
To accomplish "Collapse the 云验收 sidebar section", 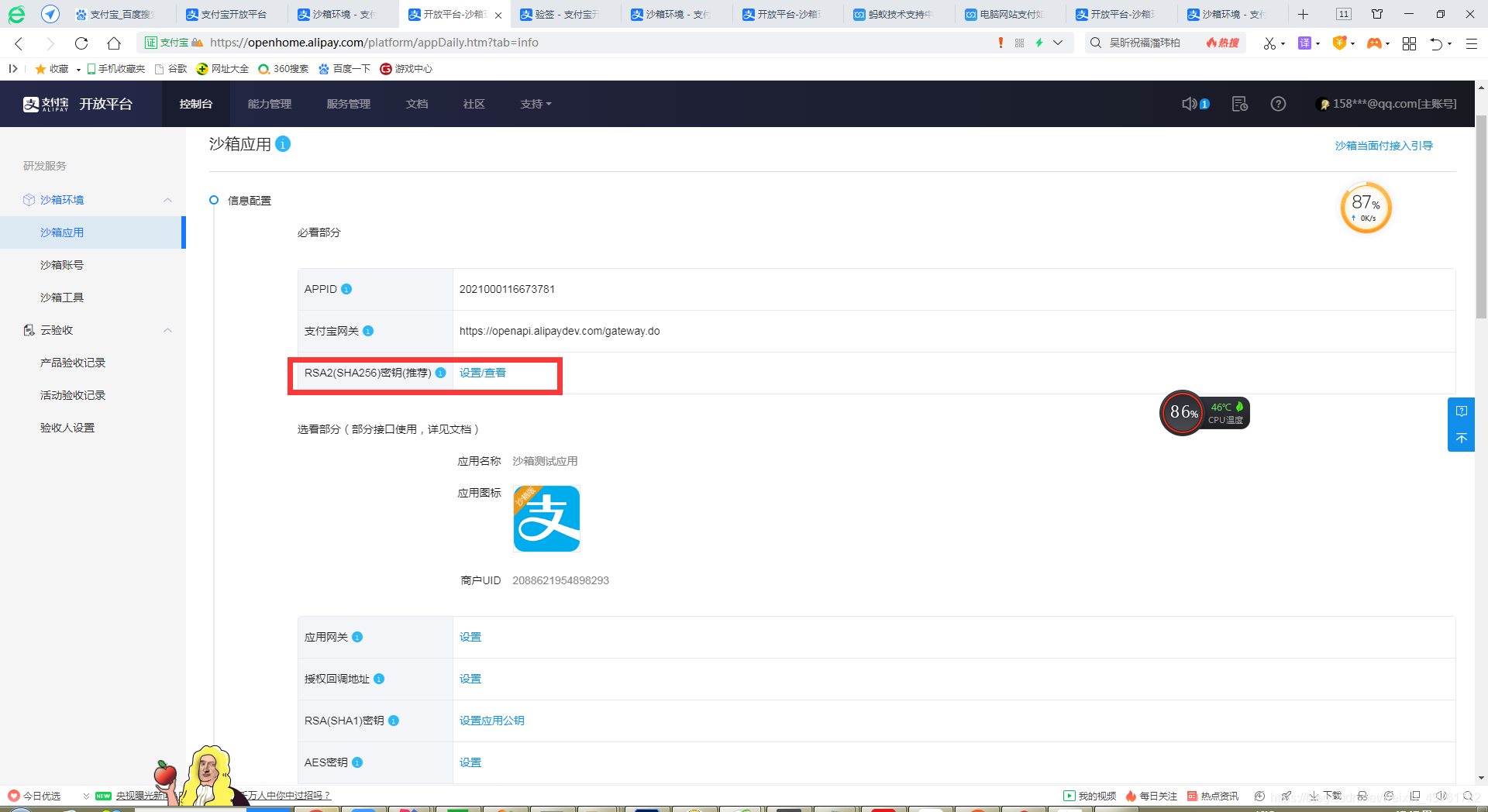I will click(x=167, y=330).
